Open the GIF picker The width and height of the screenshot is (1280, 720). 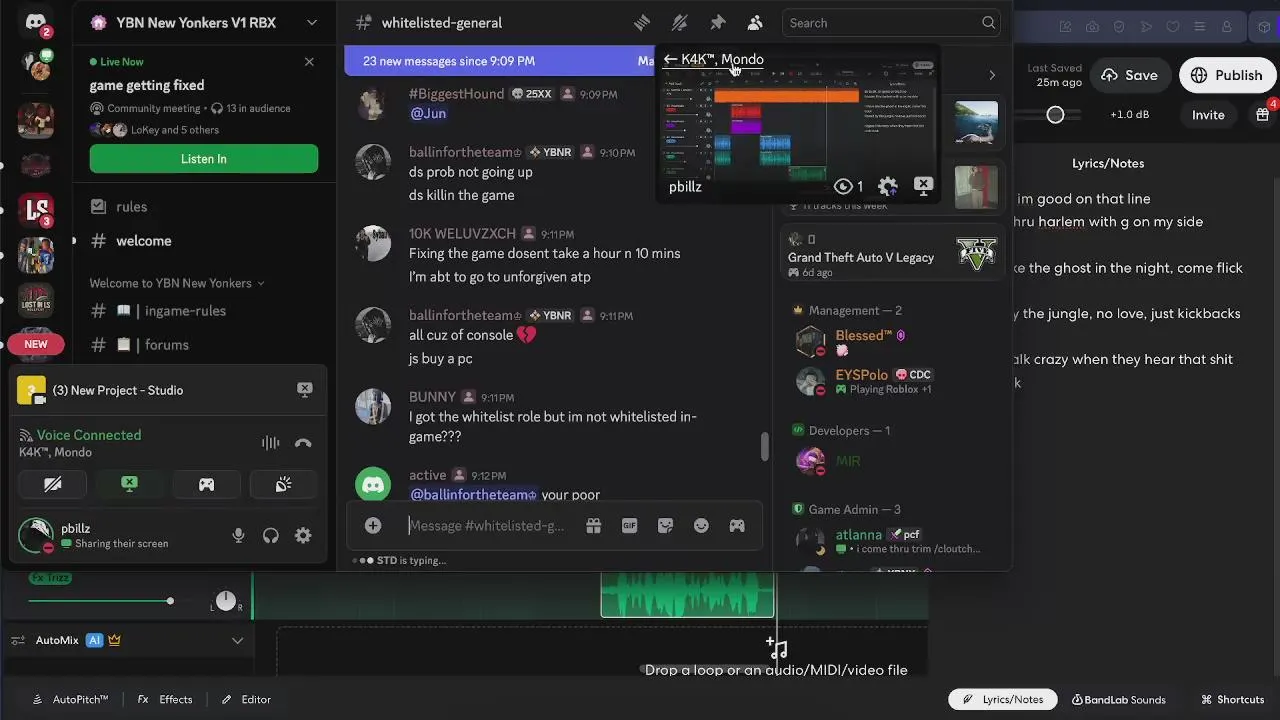(629, 525)
